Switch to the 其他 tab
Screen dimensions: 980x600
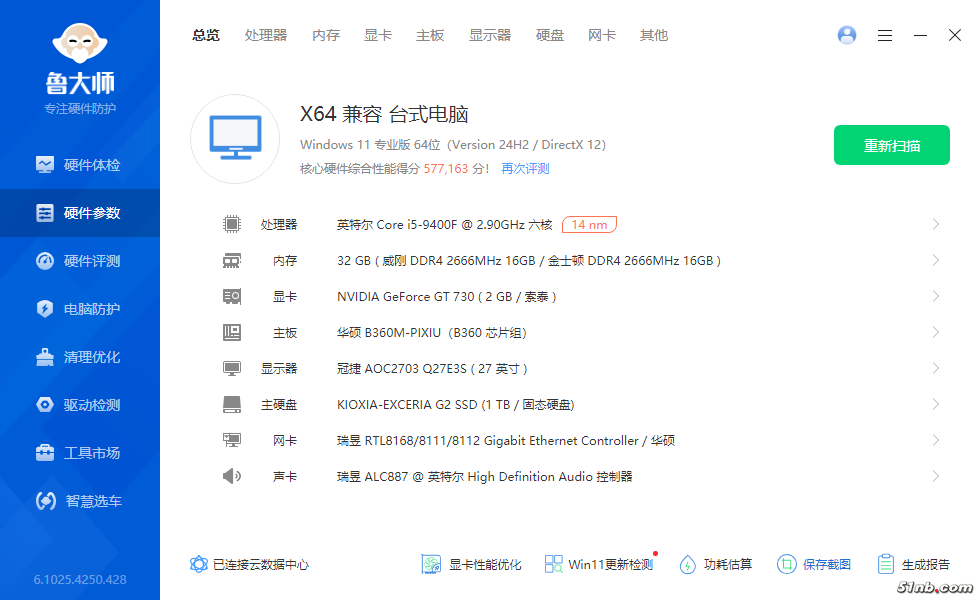point(654,36)
